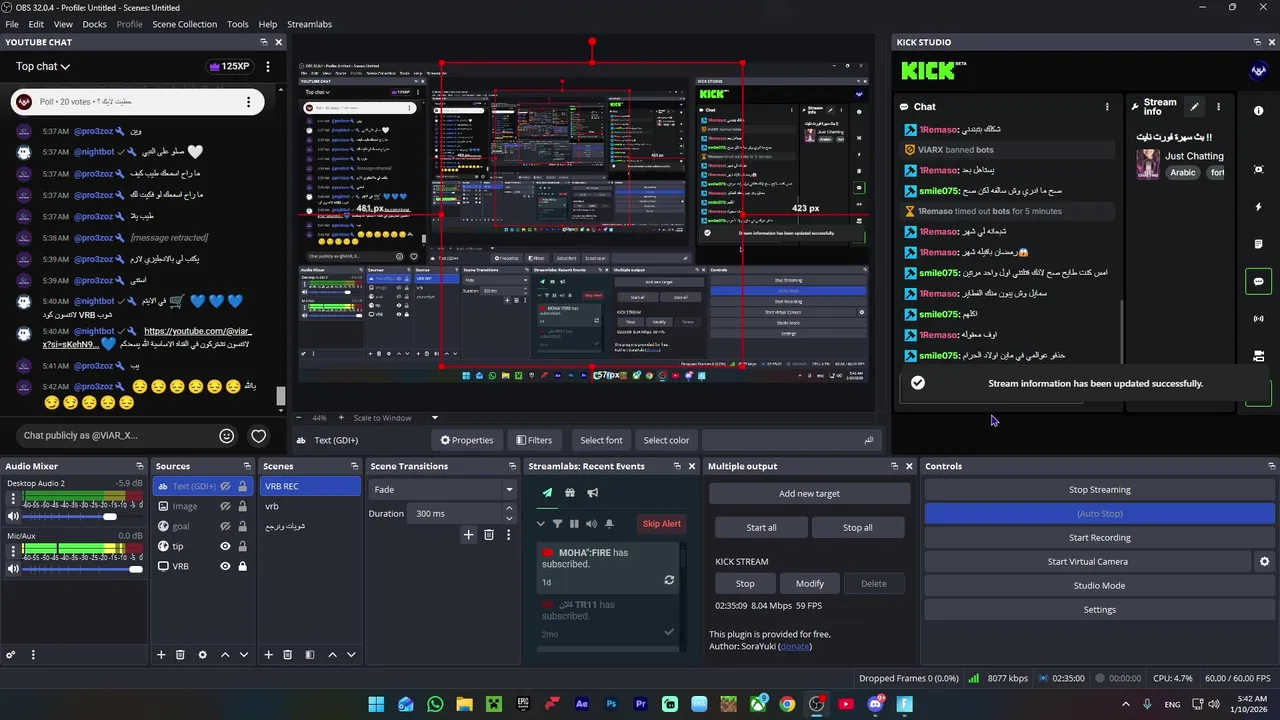Select the vrb scene
1280x720 pixels.
(x=310, y=506)
